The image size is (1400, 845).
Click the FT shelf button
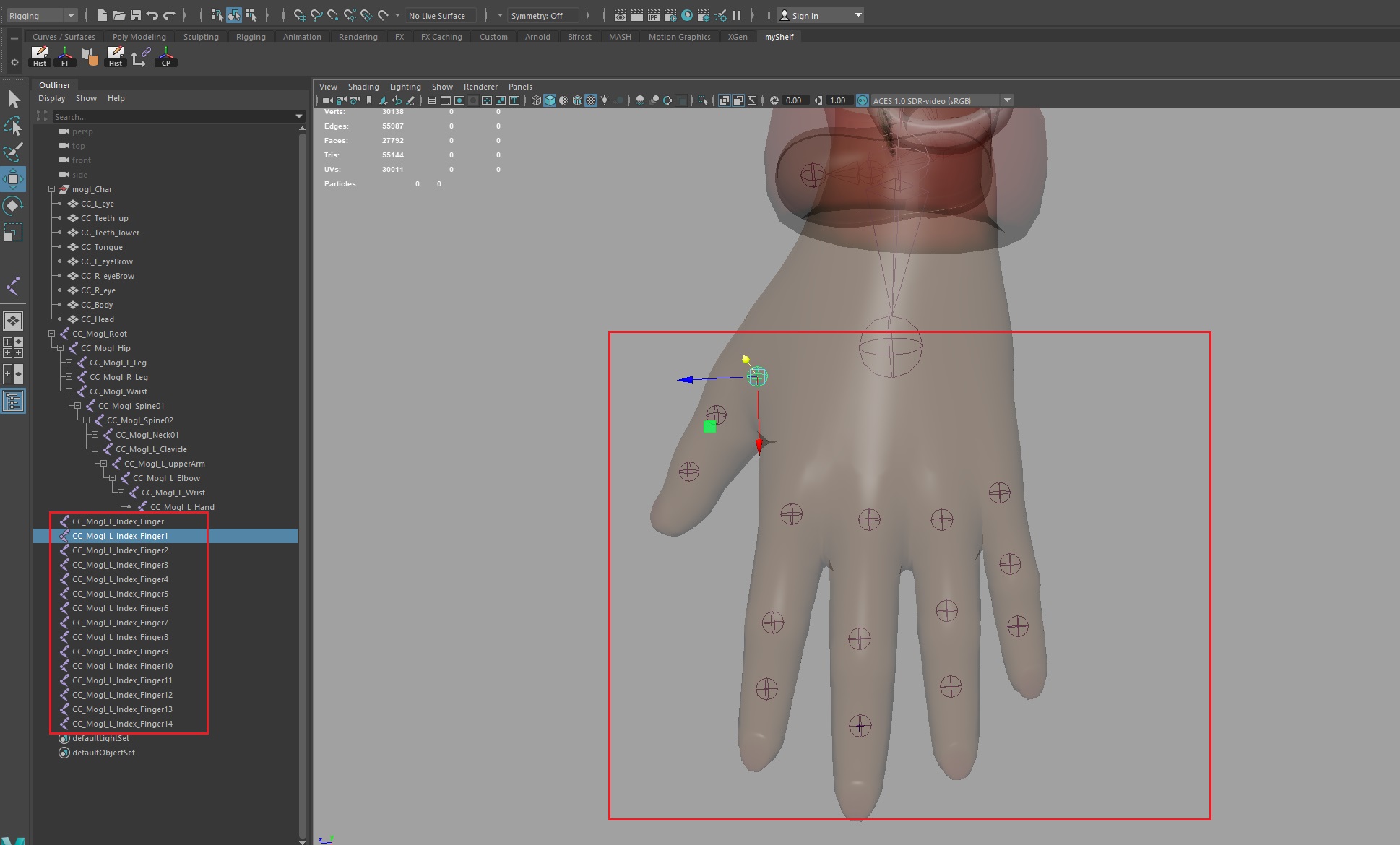65,56
